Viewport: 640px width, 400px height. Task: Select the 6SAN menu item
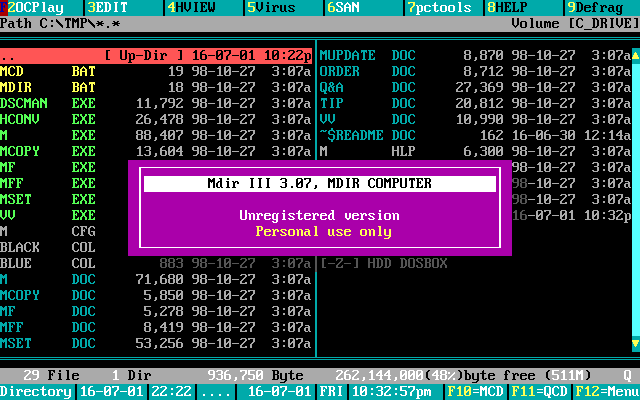(x=364, y=7)
